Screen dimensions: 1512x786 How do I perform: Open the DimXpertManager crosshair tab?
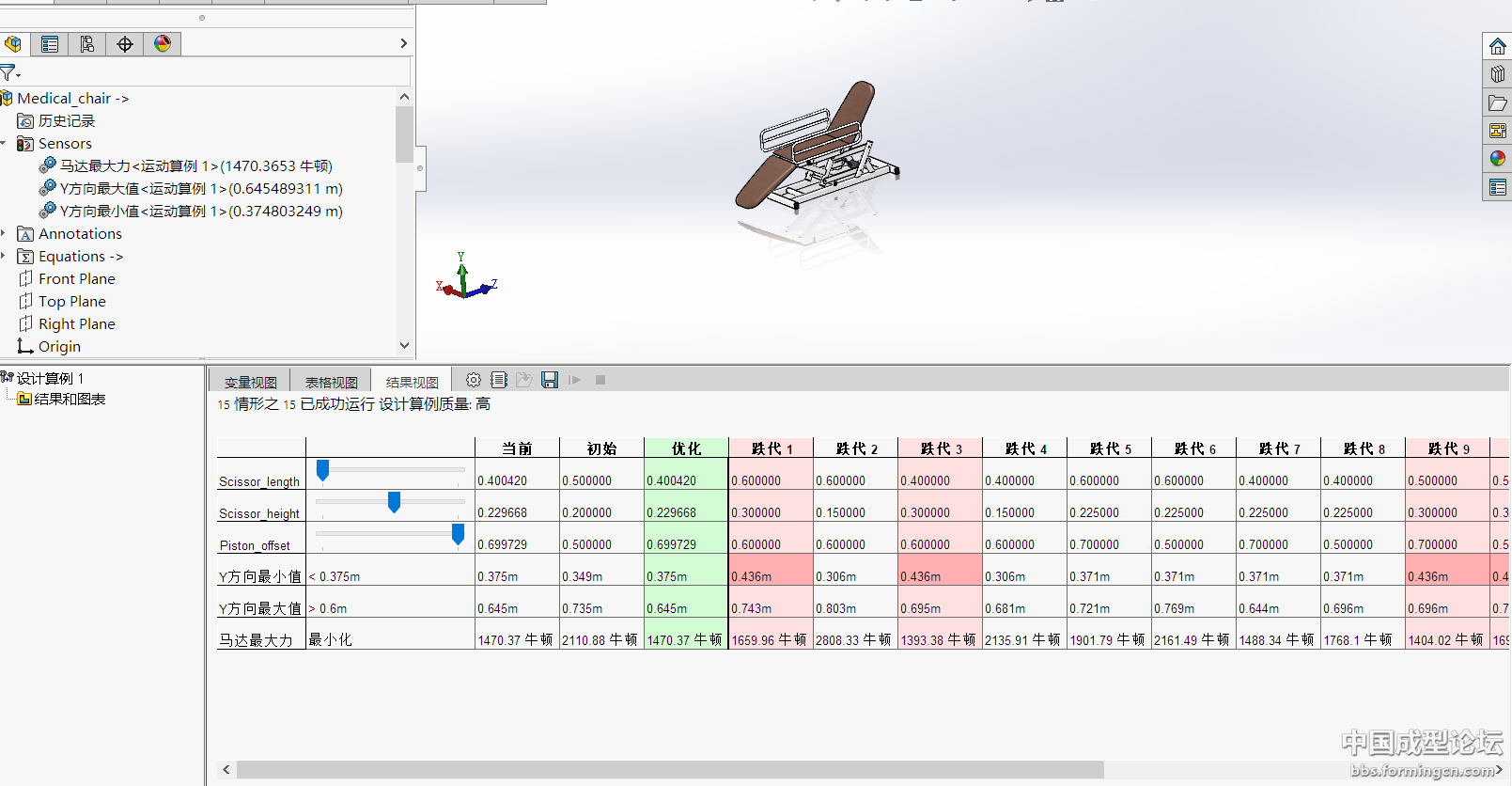click(124, 44)
